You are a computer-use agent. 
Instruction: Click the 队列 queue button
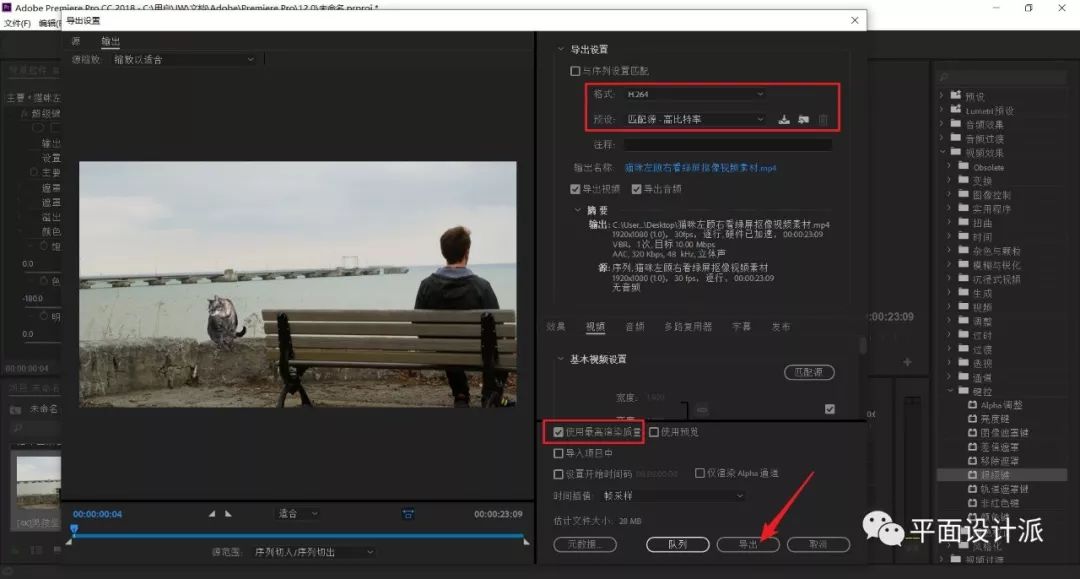pos(678,544)
